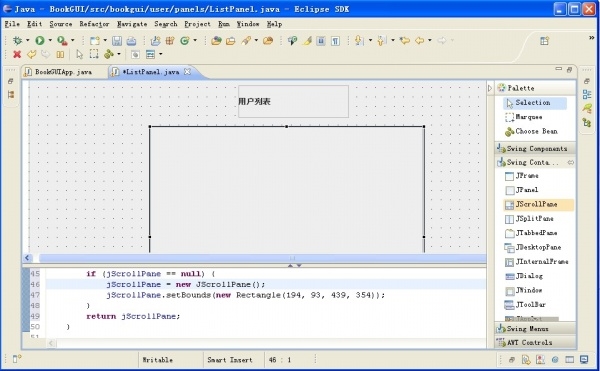Click the Run green play icon
This screenshot has width=600, height=371.
click(x=40, y=40)
